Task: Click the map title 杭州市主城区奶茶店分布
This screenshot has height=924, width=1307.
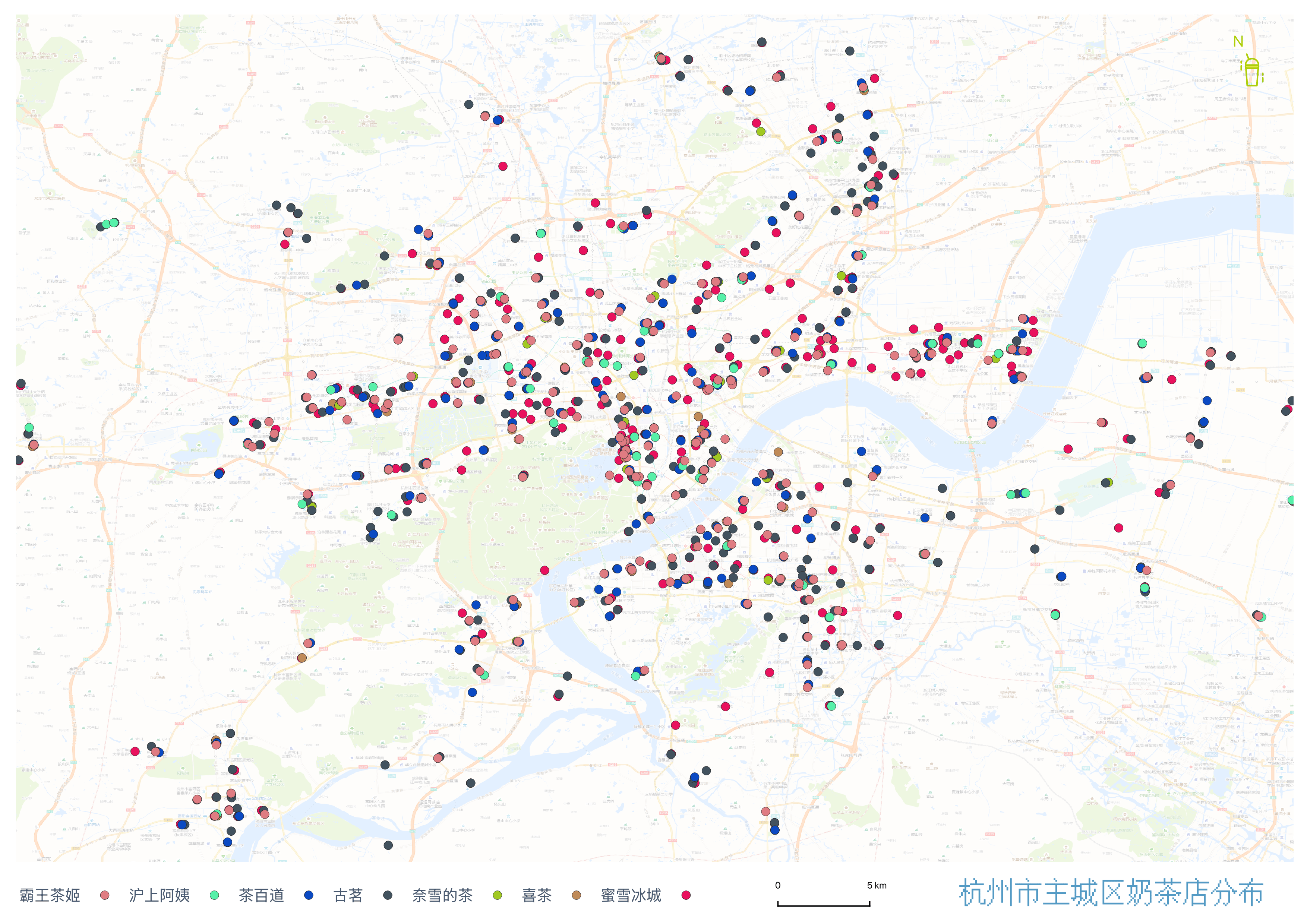Action: pyautogui.click(x=1111, y=893)
